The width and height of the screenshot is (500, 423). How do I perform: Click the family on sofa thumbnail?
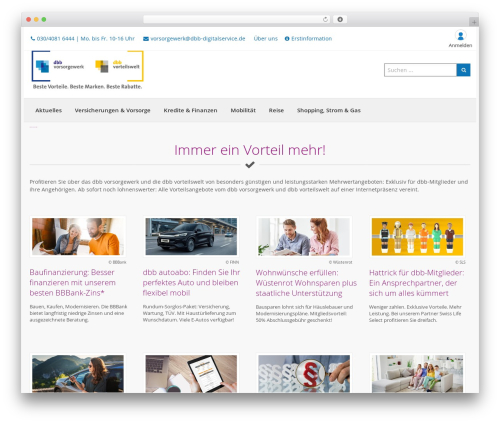tap(417, 373)
